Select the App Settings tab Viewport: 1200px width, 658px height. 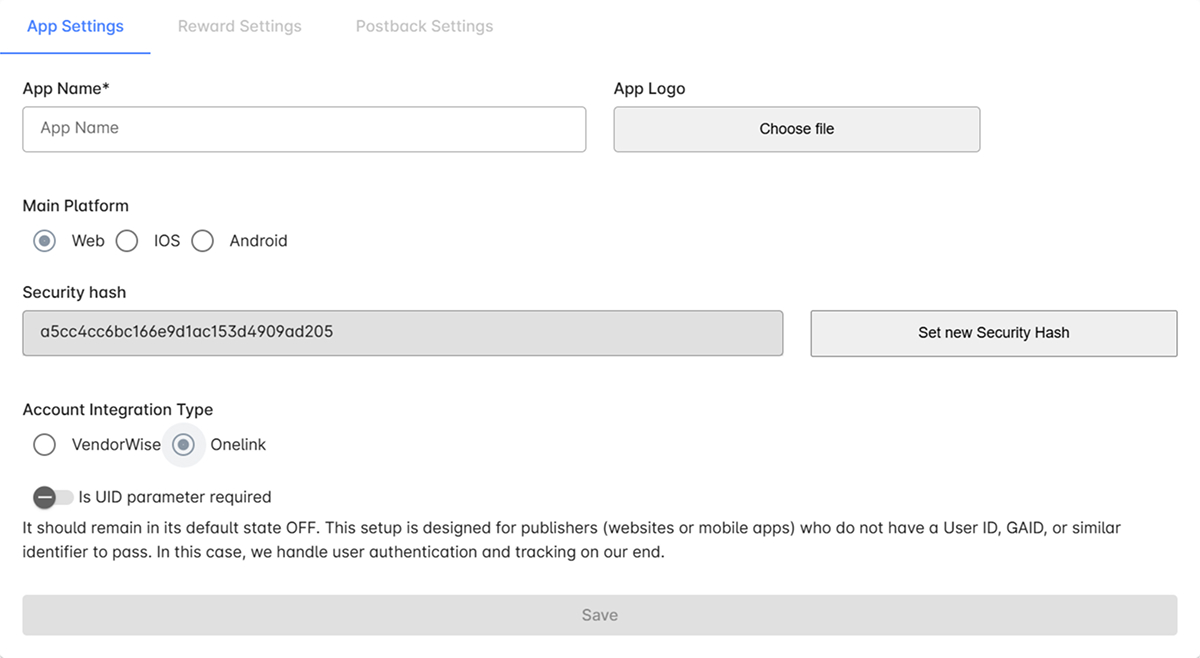75,26
